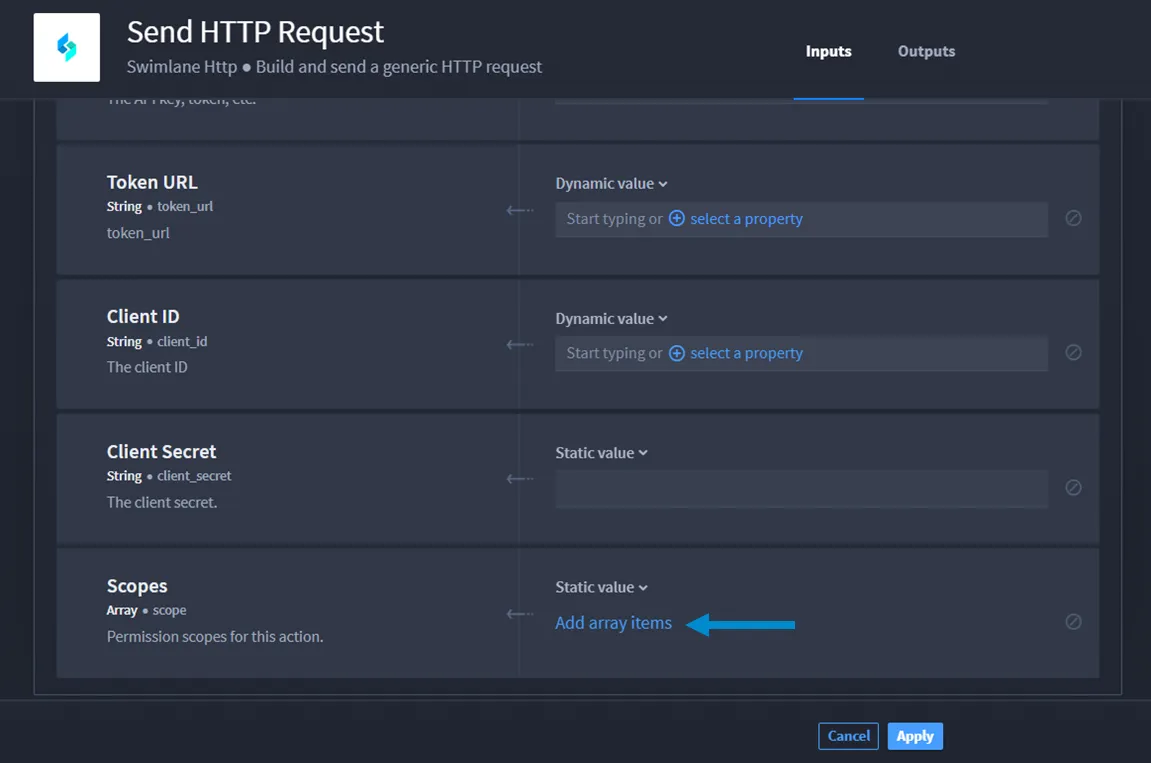This screenshot has height=763, width=1151.
Task: Open Token URL Dynamic value dropdown
Action: 611,184
